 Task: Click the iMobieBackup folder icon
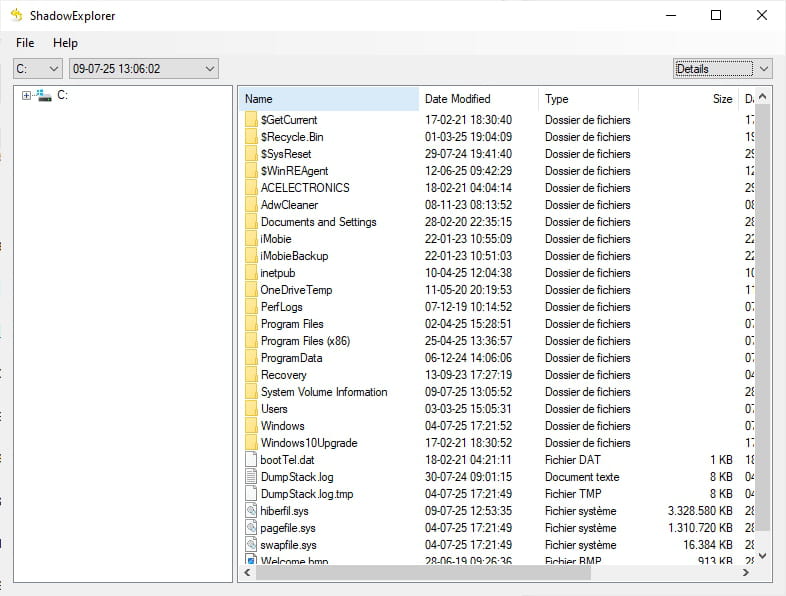pyautogui.click(x=251, y=256)
